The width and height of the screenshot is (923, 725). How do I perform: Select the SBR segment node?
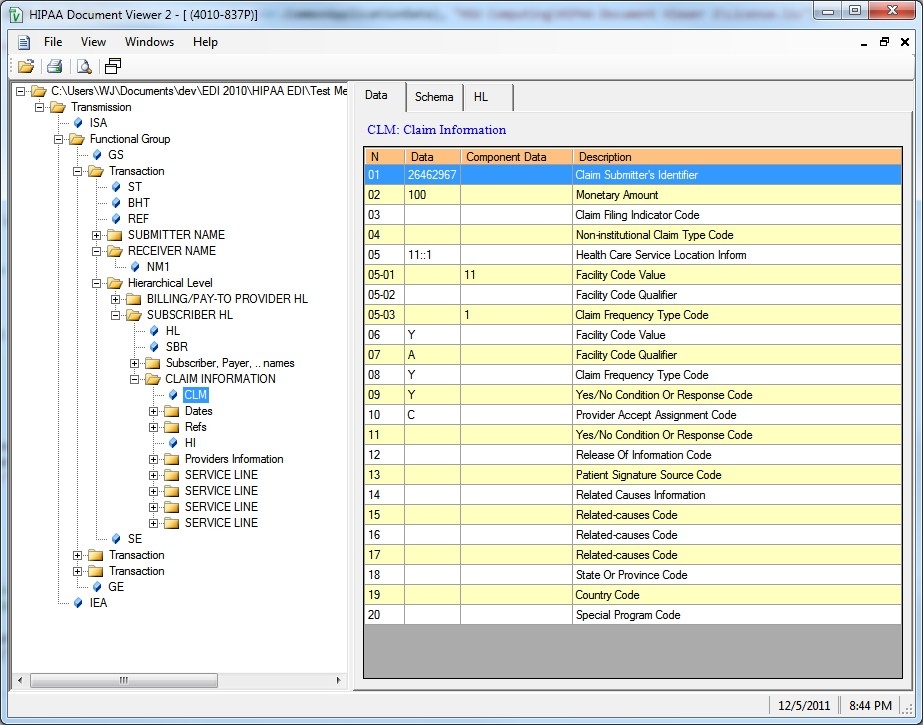point(176,347)
